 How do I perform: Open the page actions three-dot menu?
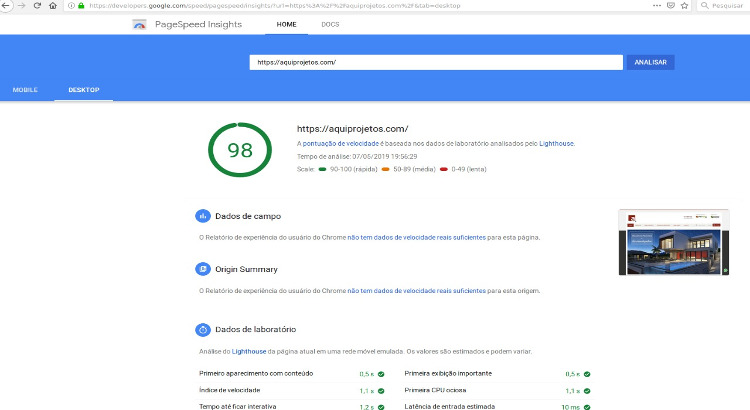coord(657,5)
